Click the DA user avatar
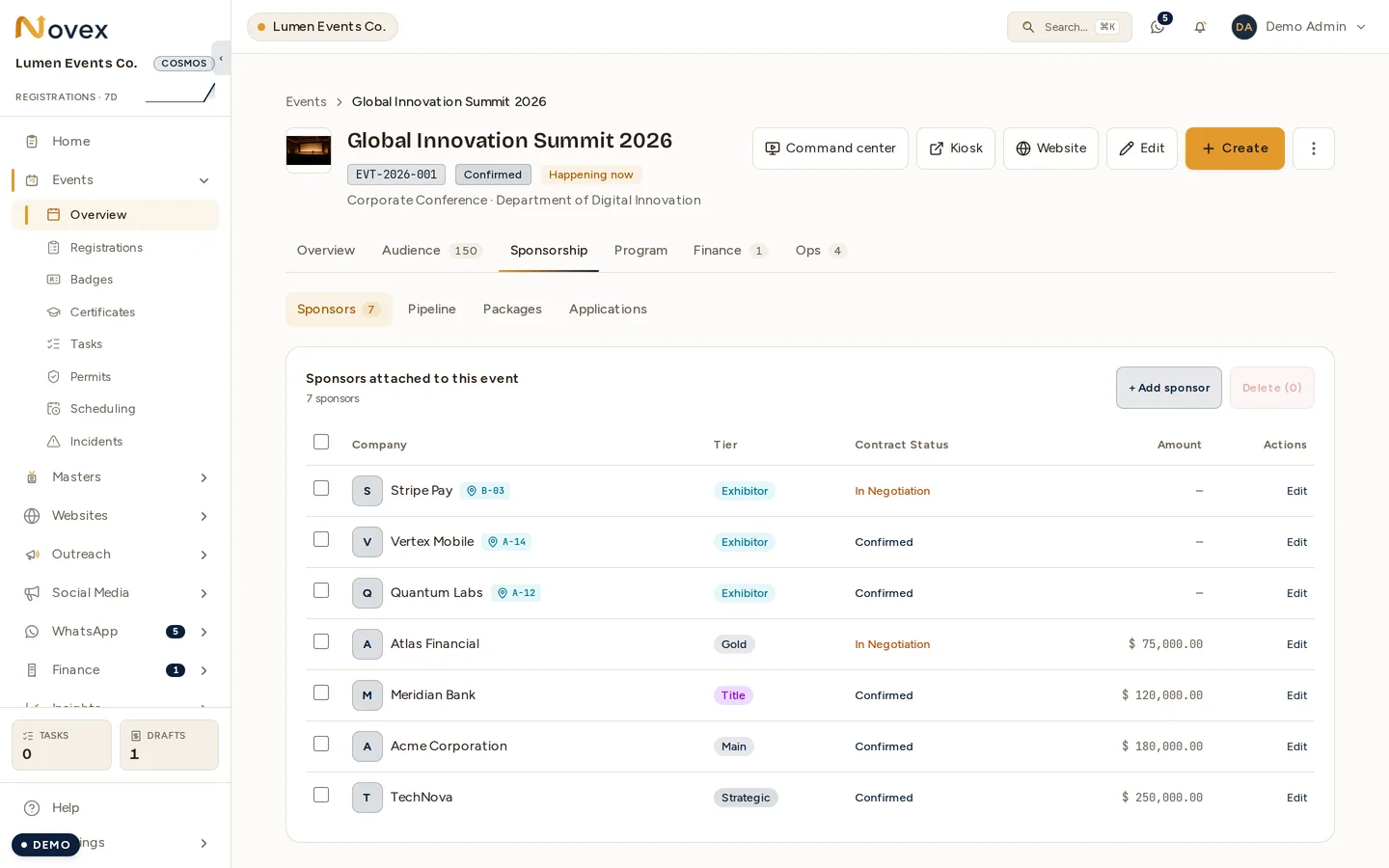Screen dimensions: 1389x868 [x=1244, y=27]
